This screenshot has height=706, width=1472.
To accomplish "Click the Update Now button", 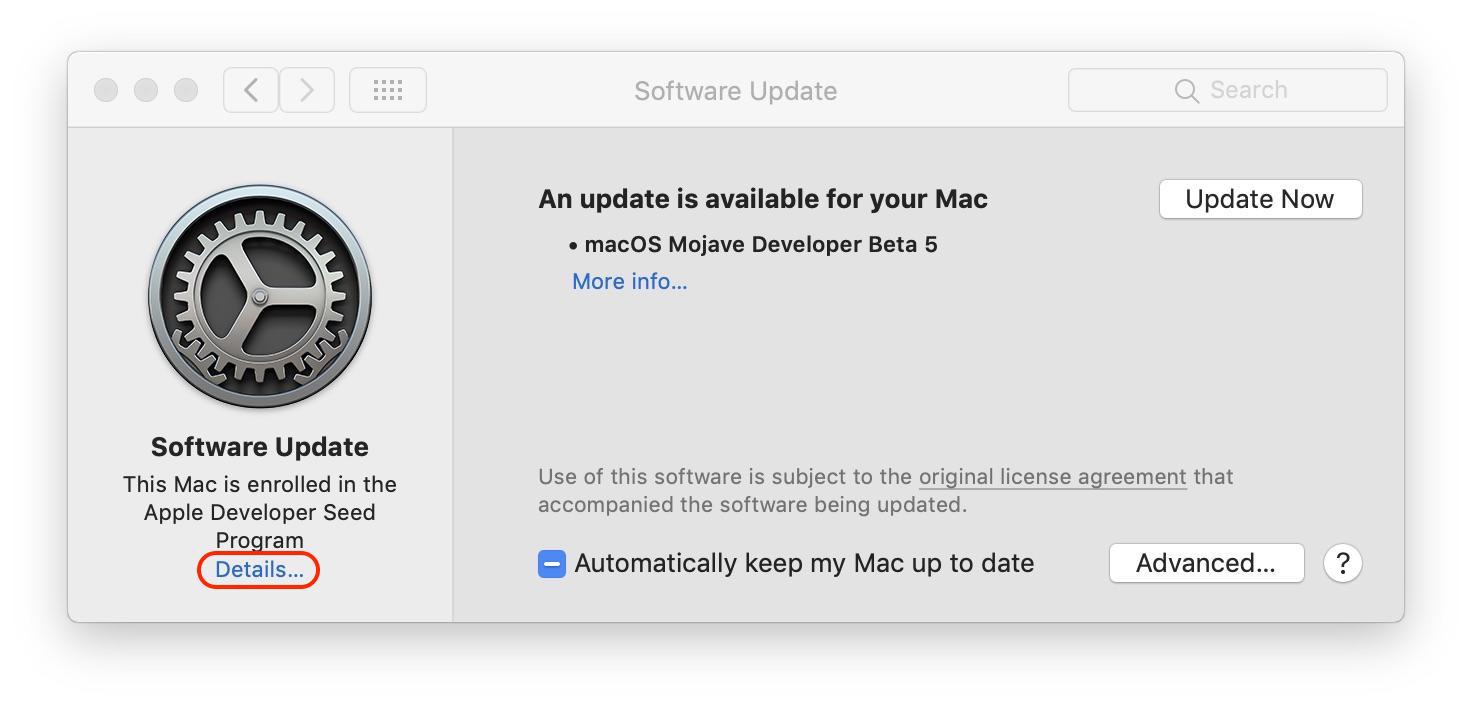I will 1260,199.
